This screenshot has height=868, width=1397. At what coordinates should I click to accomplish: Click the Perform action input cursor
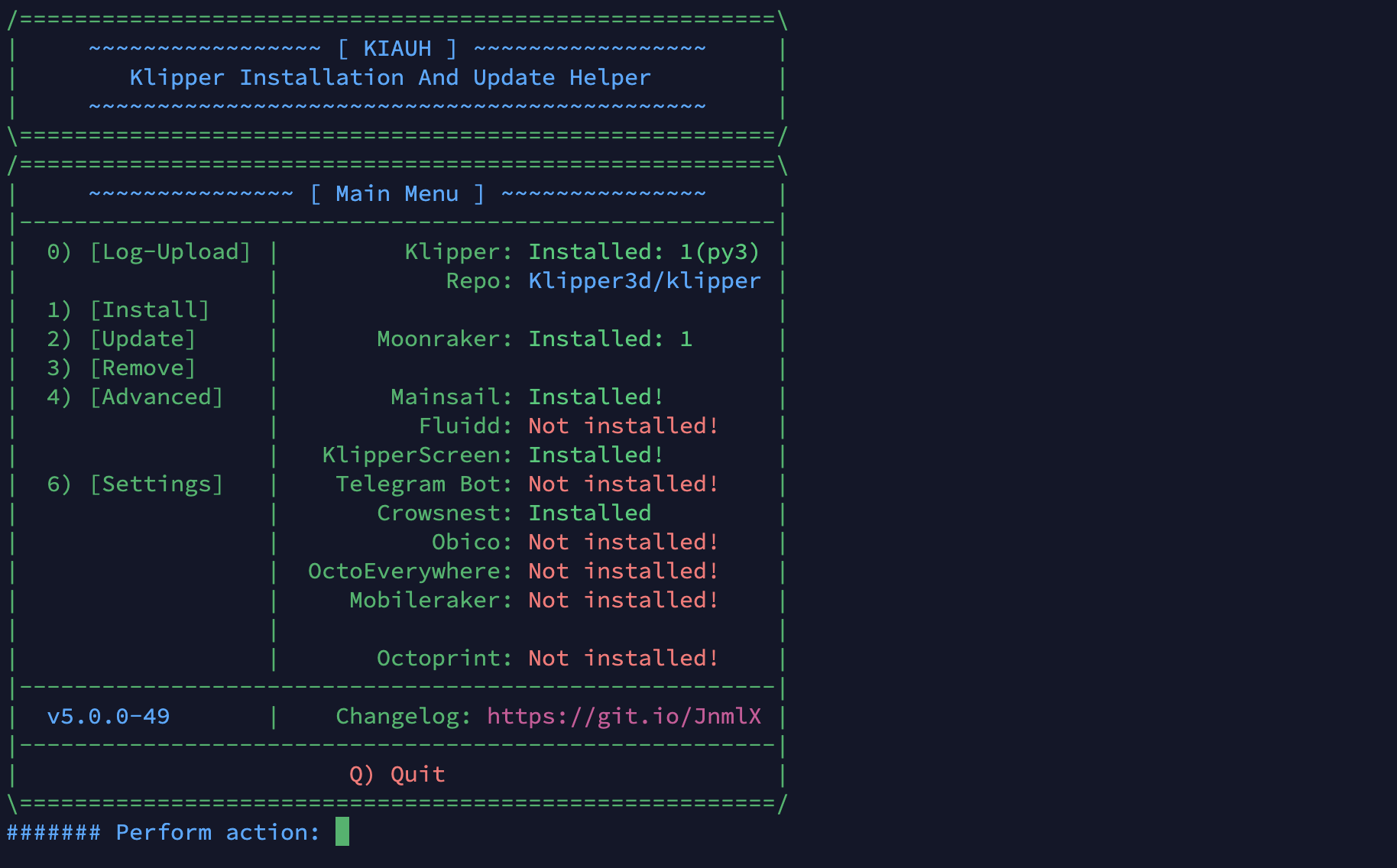pyautogui.click(x=342, y=832)
